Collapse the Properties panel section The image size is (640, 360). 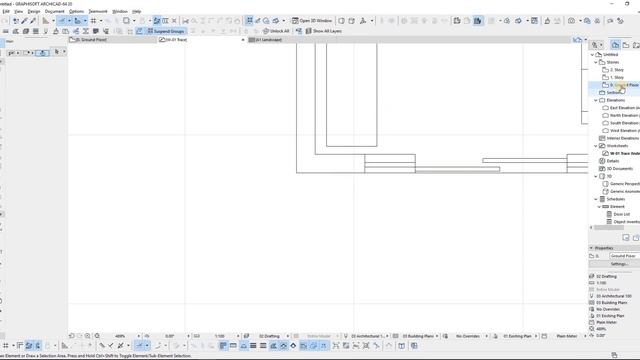point(591,248)
